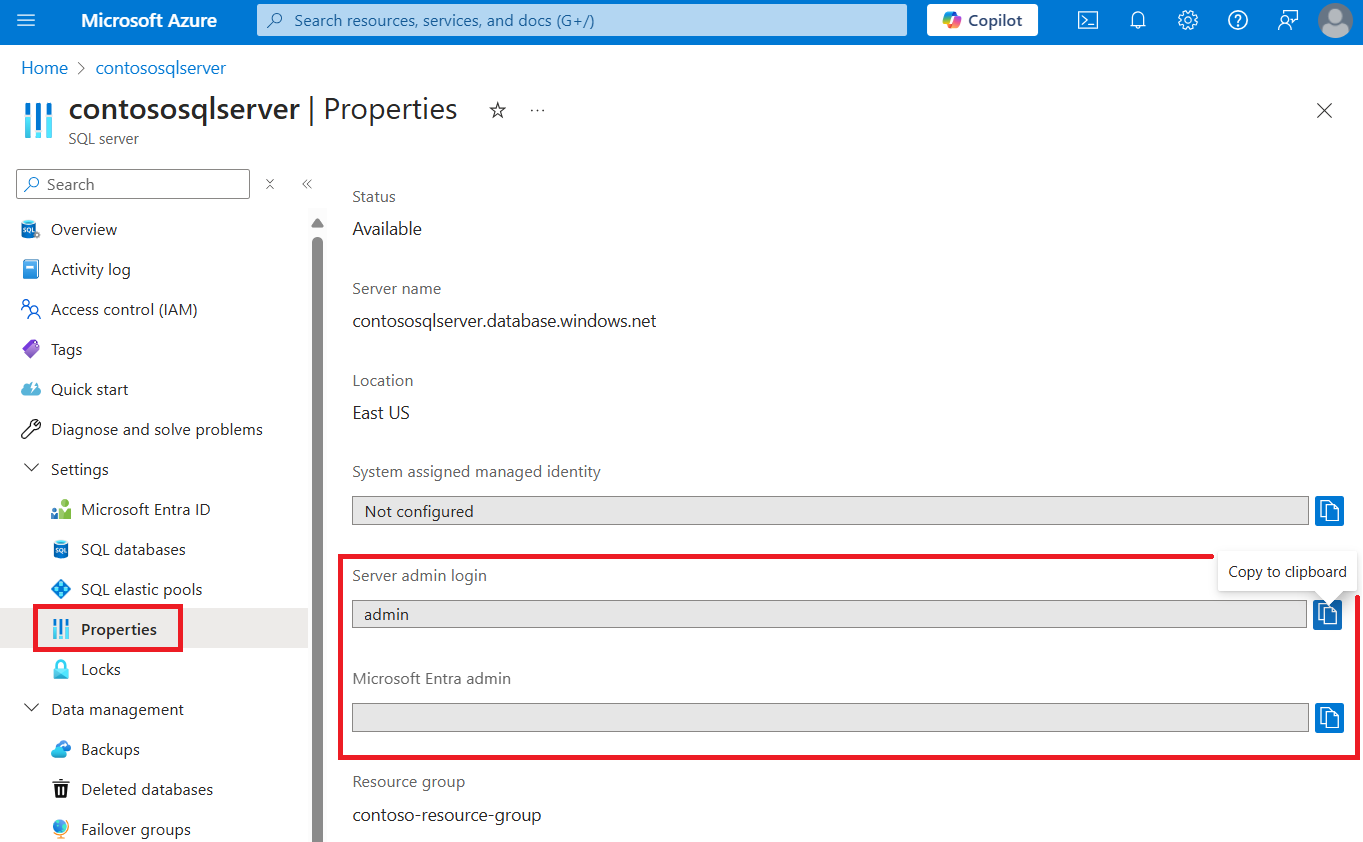Copy the server admin login to clipboard

[1328, 614]
